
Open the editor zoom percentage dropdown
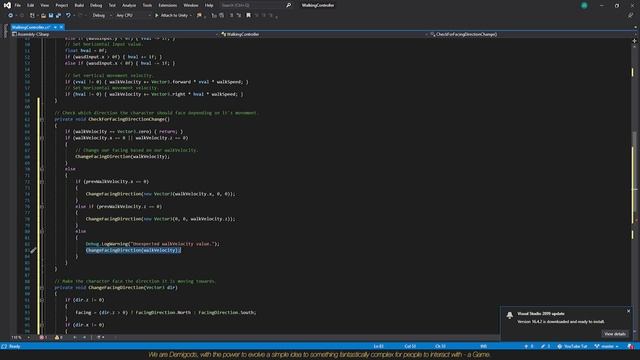tap(20, 338)
